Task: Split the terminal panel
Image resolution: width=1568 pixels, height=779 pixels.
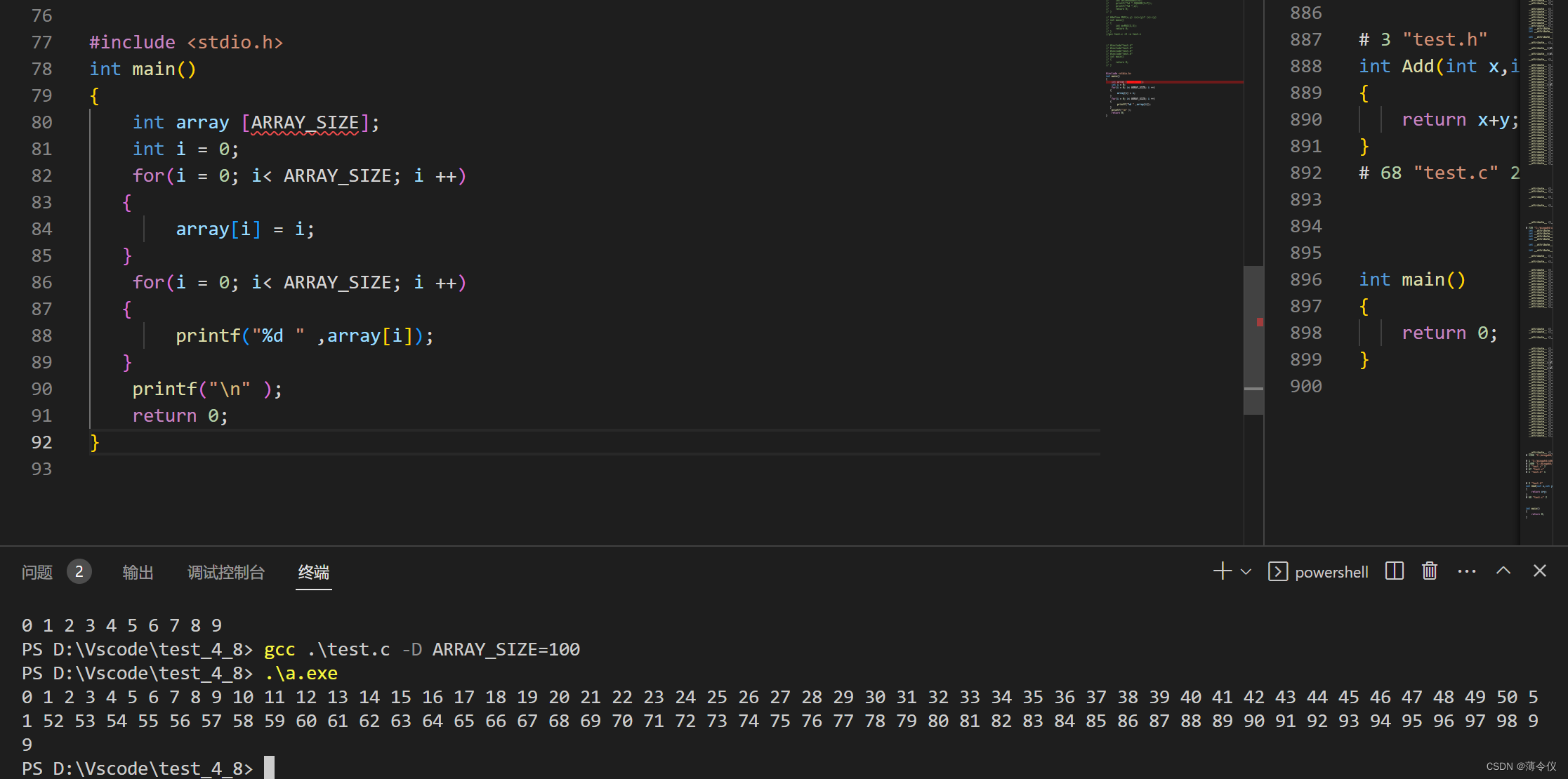Action: click(x=1395, y=571)
